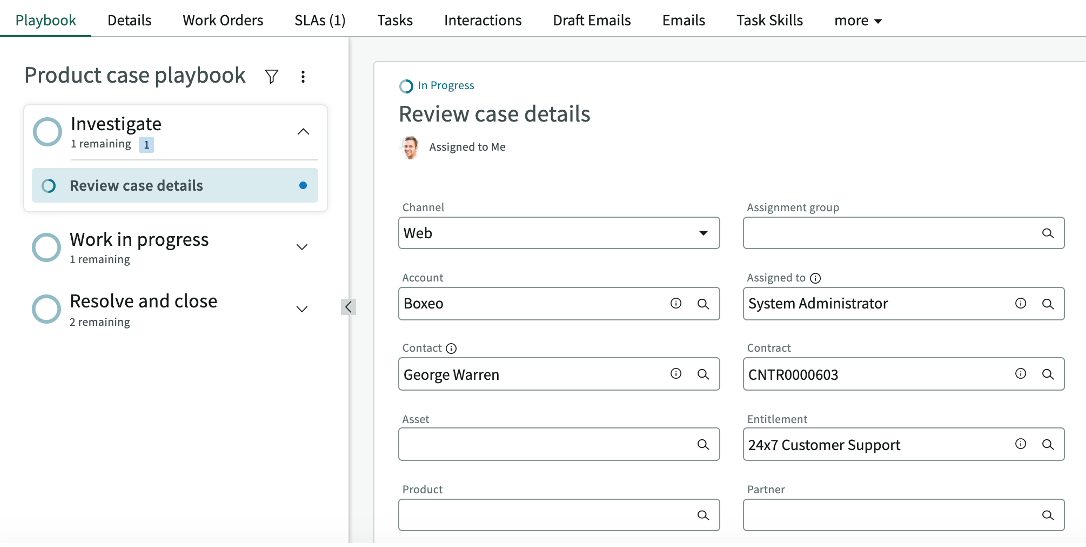This screenshot has height=547, width=1086.
Task: Switch to the Playbook tab
Action: click(46, 20)
